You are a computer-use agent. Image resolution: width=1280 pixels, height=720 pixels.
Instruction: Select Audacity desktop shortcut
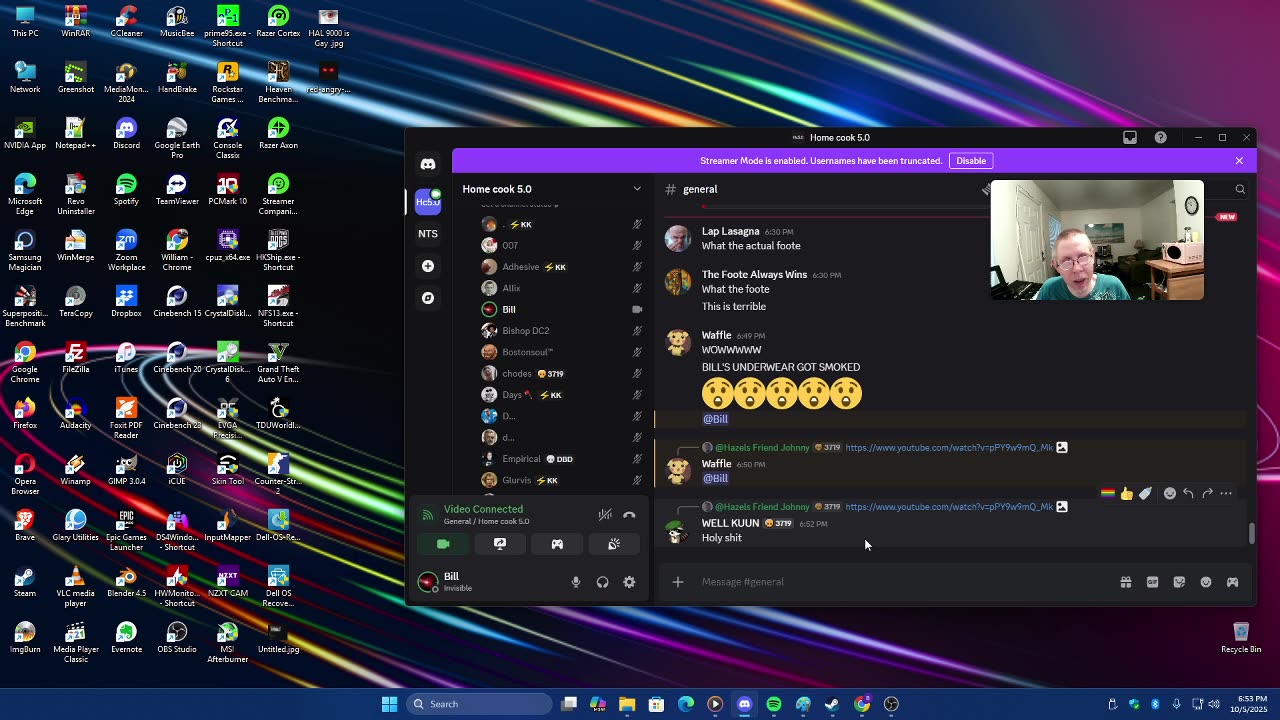(76, 413)
